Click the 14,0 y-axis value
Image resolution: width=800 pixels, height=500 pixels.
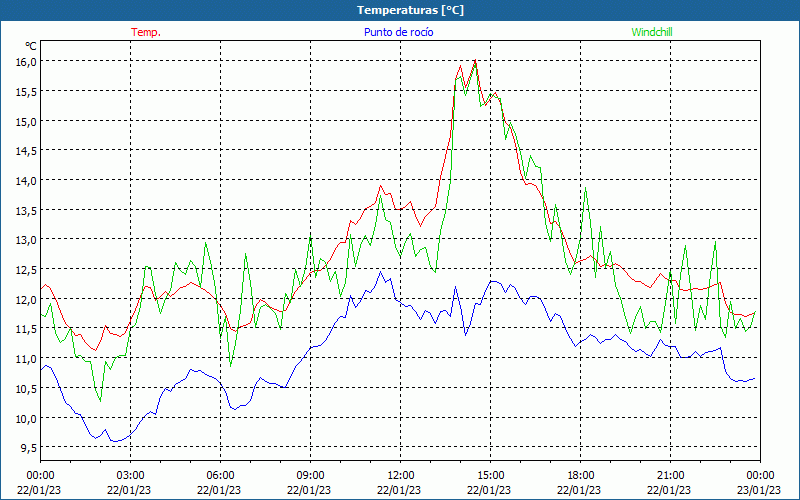(27, 181)
